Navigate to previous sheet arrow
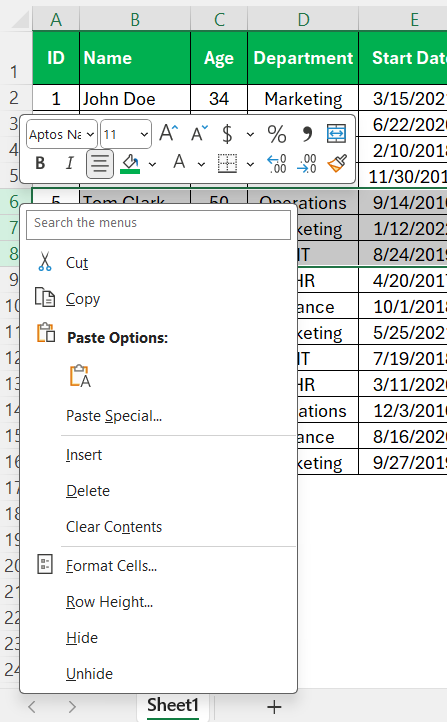This screenshot has height=722, width=447. coord(32,707)
